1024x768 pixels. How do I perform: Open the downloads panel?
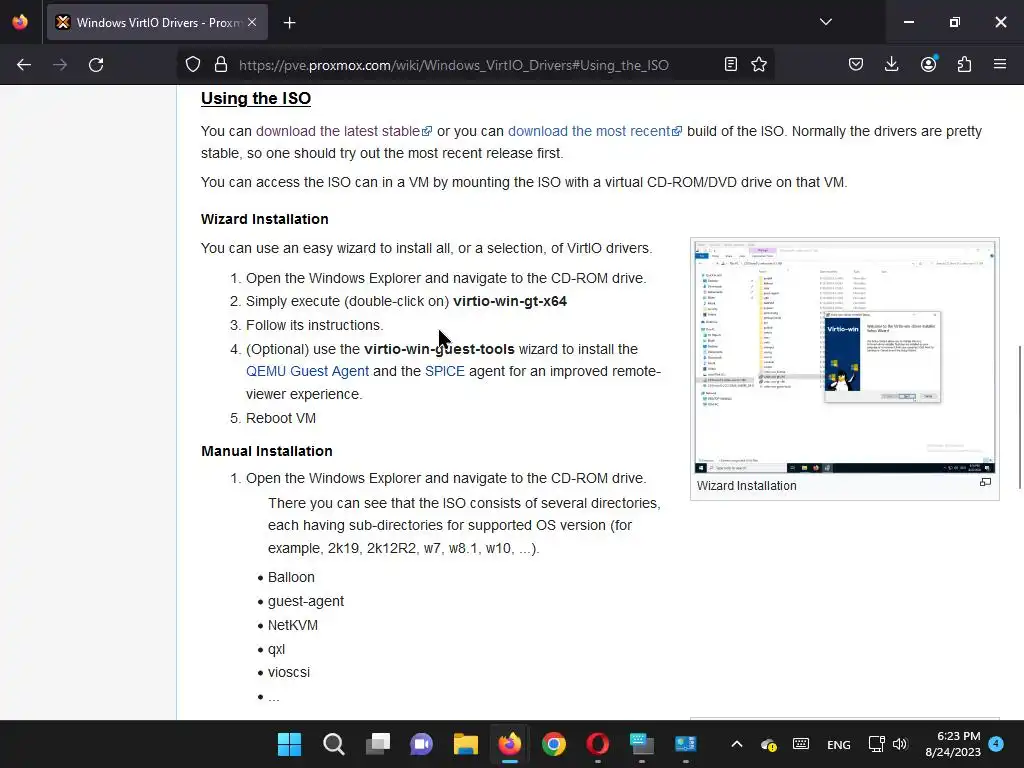(891, 64)
